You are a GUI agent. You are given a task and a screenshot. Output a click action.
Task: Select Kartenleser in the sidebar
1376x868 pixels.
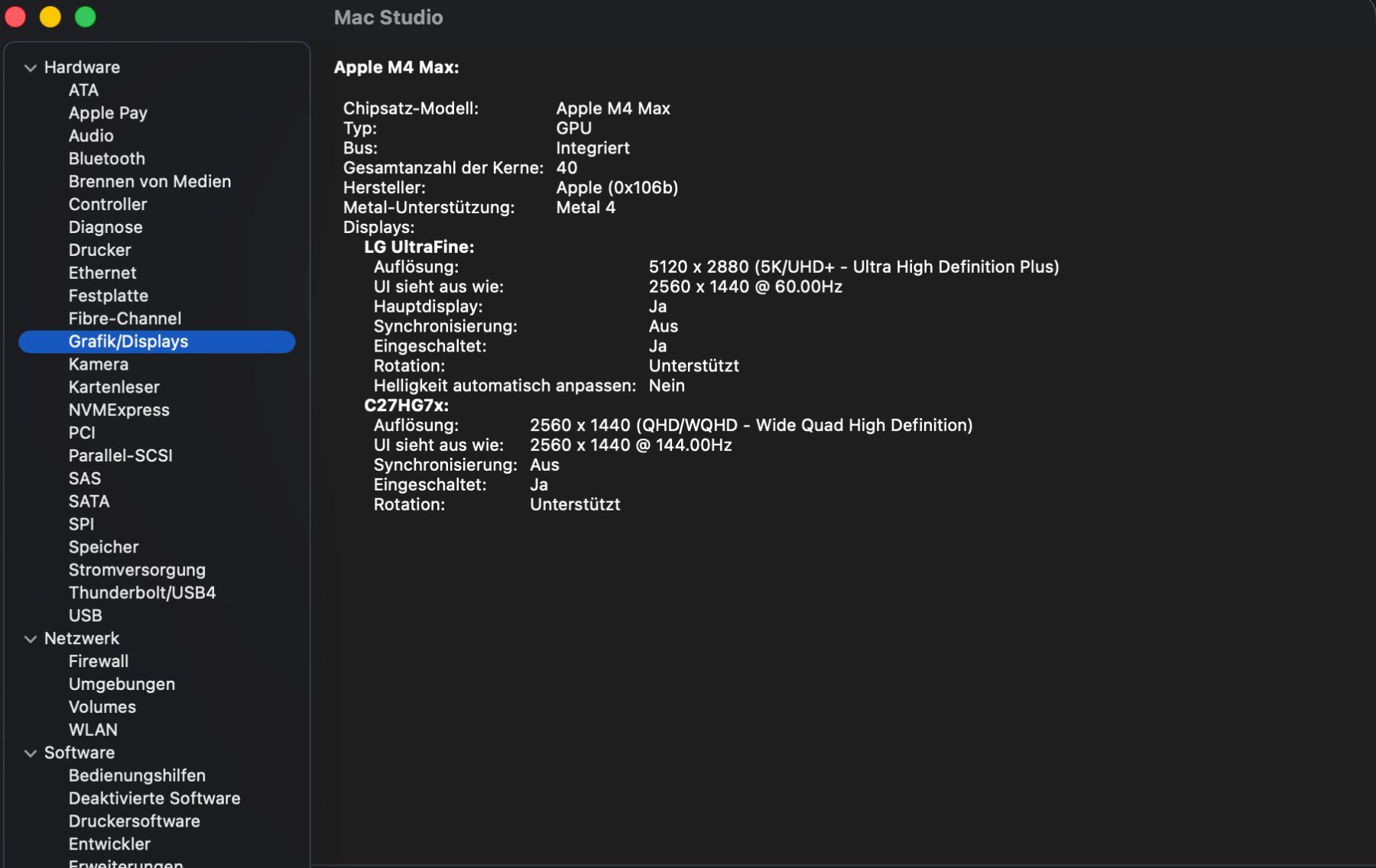coord(114,387)
